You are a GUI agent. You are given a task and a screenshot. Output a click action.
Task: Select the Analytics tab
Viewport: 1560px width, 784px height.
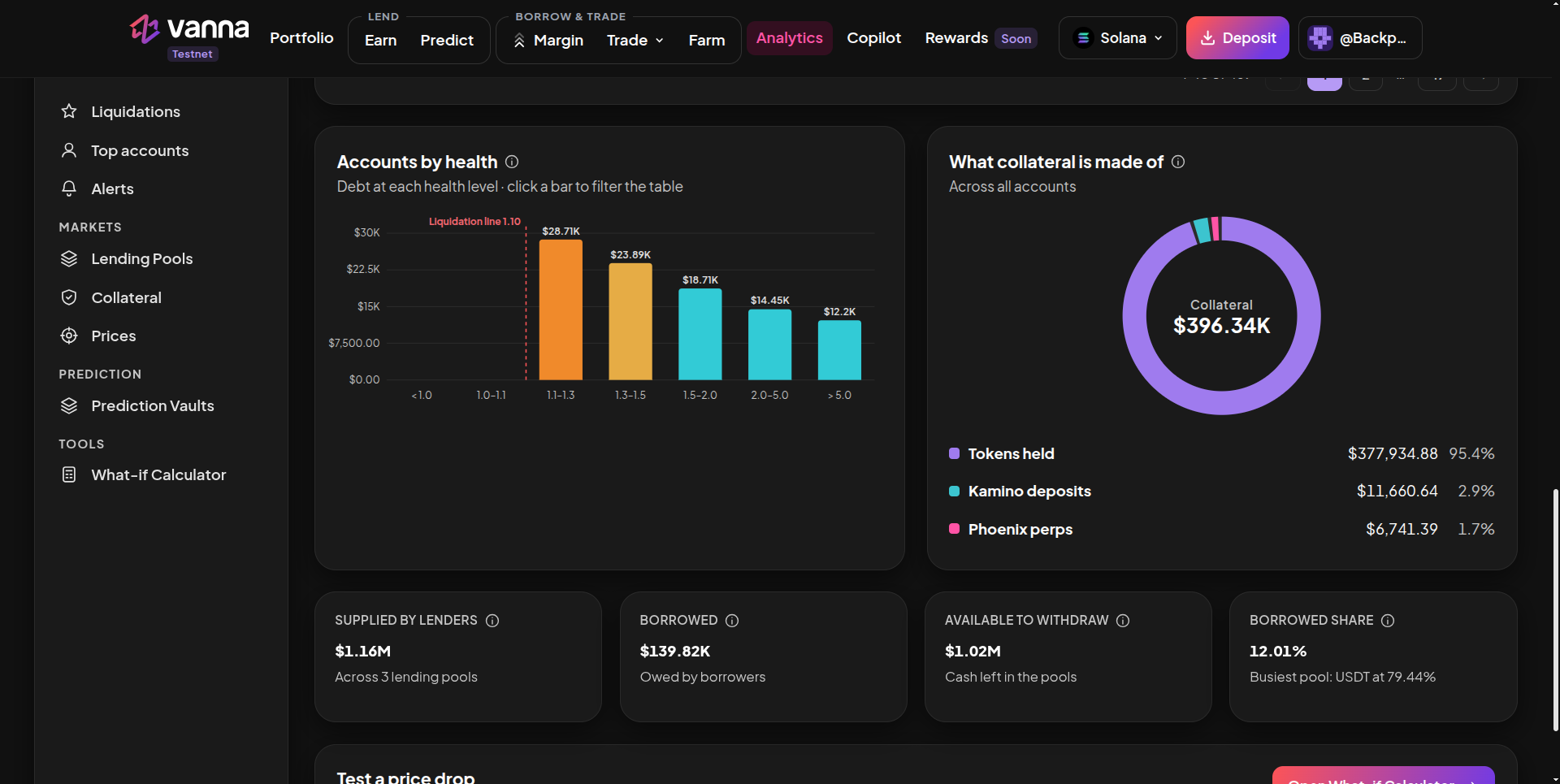(x=790, y=38)
